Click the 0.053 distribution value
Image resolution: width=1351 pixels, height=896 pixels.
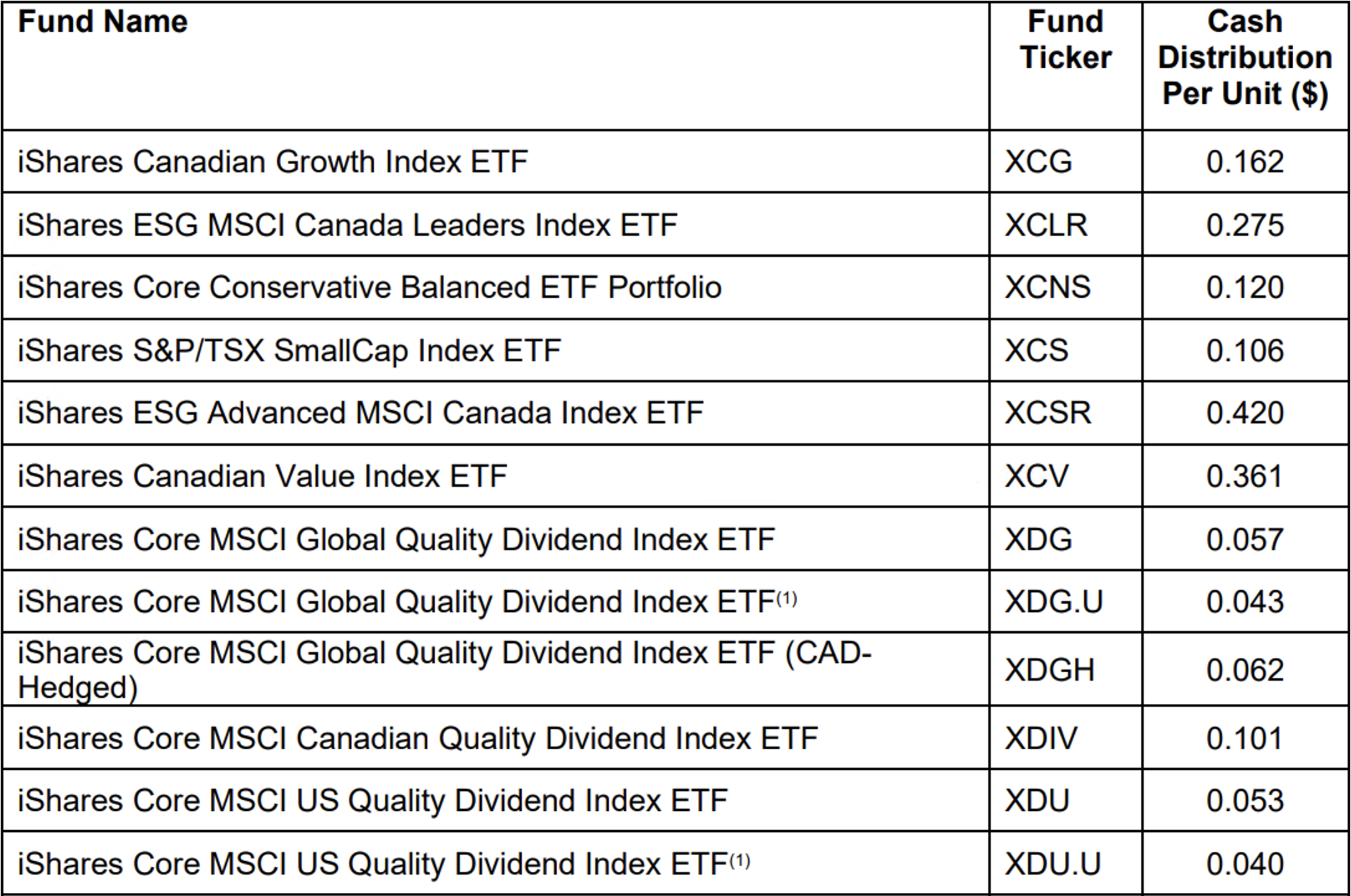point(1245,801)
